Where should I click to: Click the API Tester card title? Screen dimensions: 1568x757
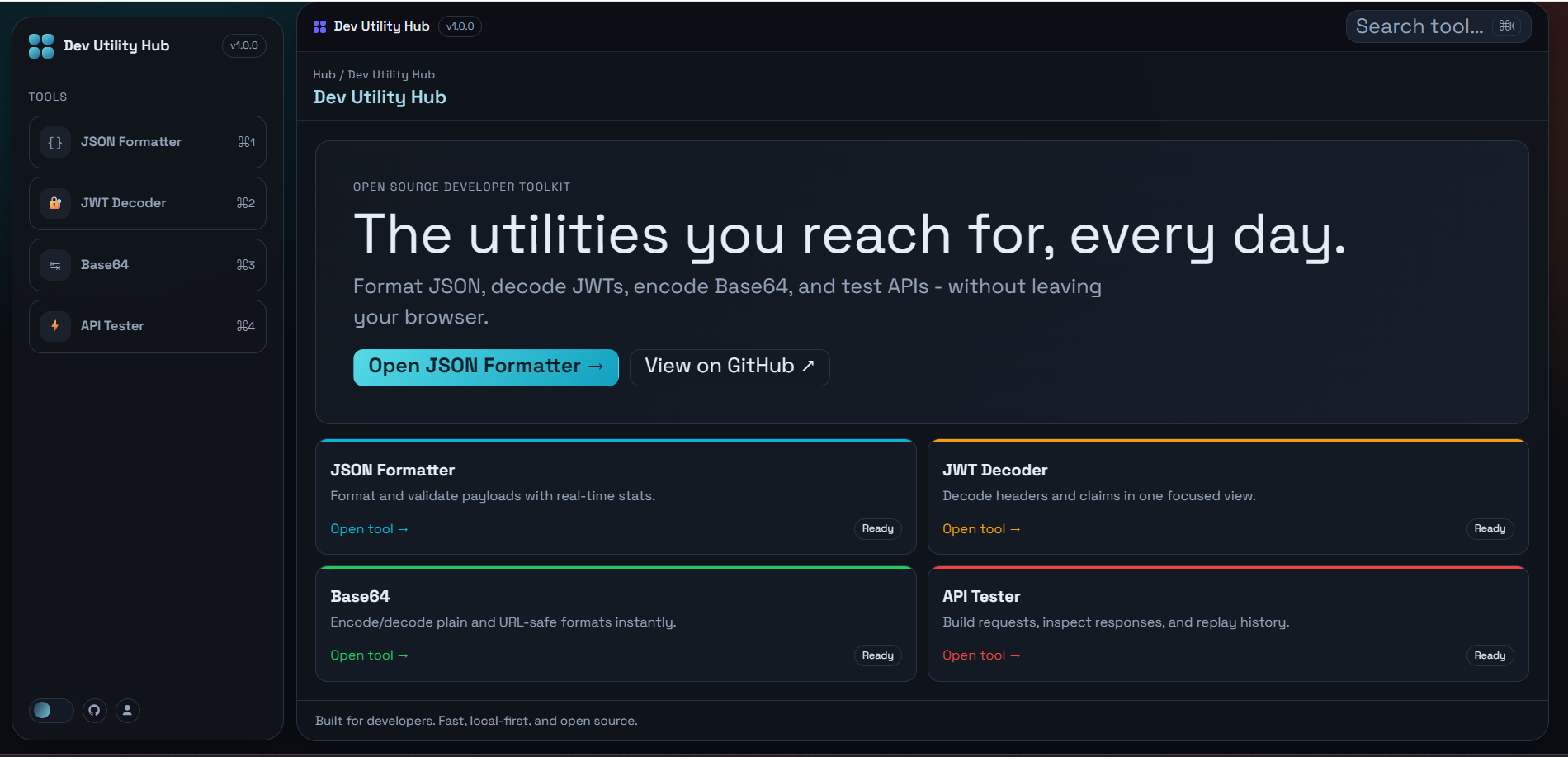[981, 597]
